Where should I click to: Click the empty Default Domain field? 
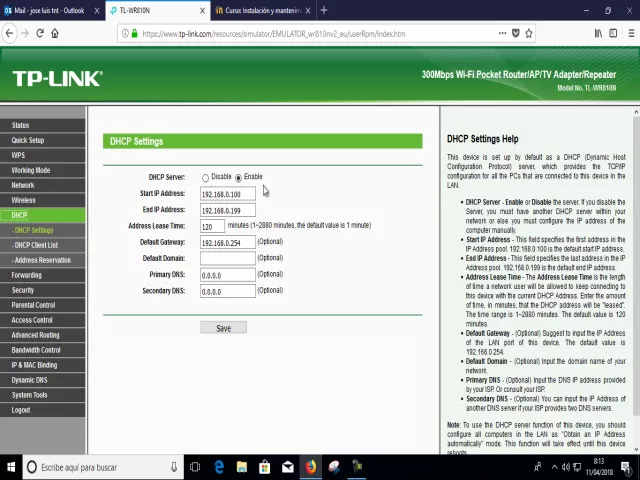[228, 258]
